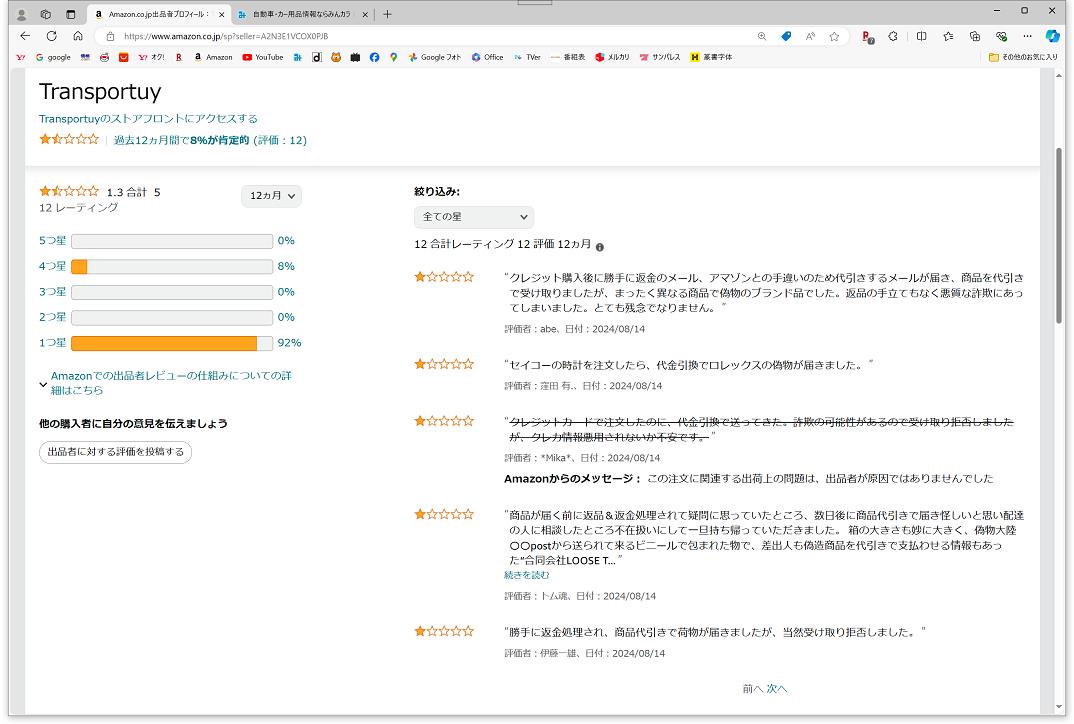This screenshot has width=1074, height=724.
Task: Toggle the split screen icon
Action: tap(921, 36)
